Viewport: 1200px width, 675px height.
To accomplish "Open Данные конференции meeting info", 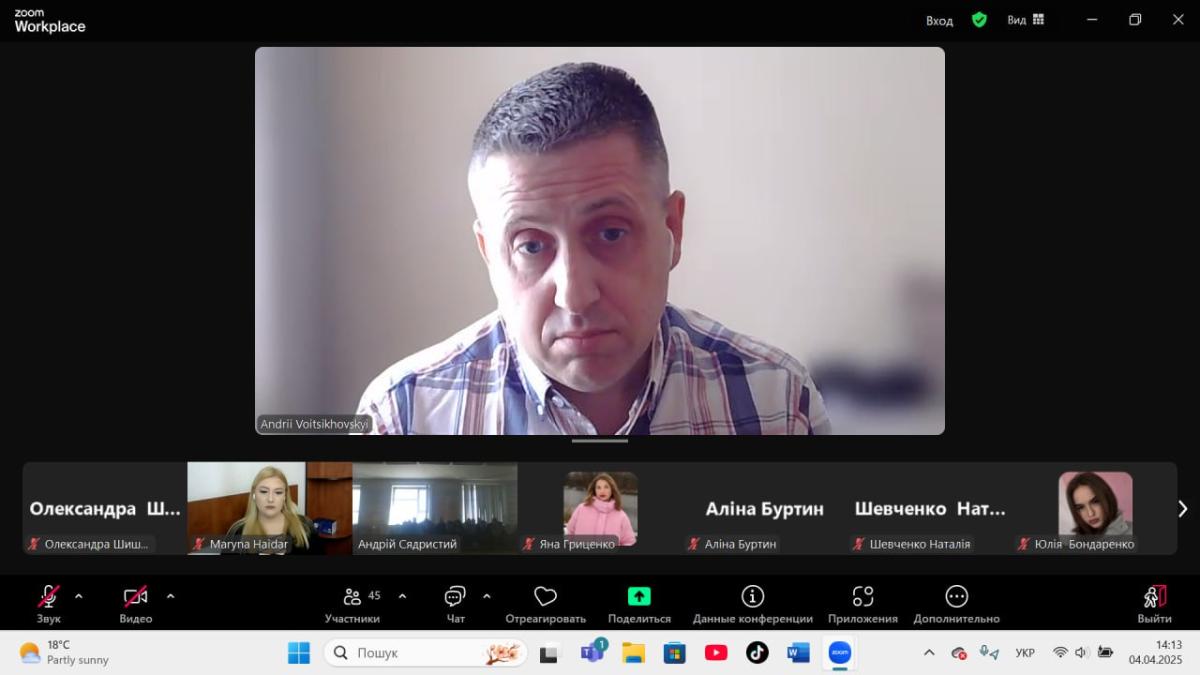I will click(752, 597).
